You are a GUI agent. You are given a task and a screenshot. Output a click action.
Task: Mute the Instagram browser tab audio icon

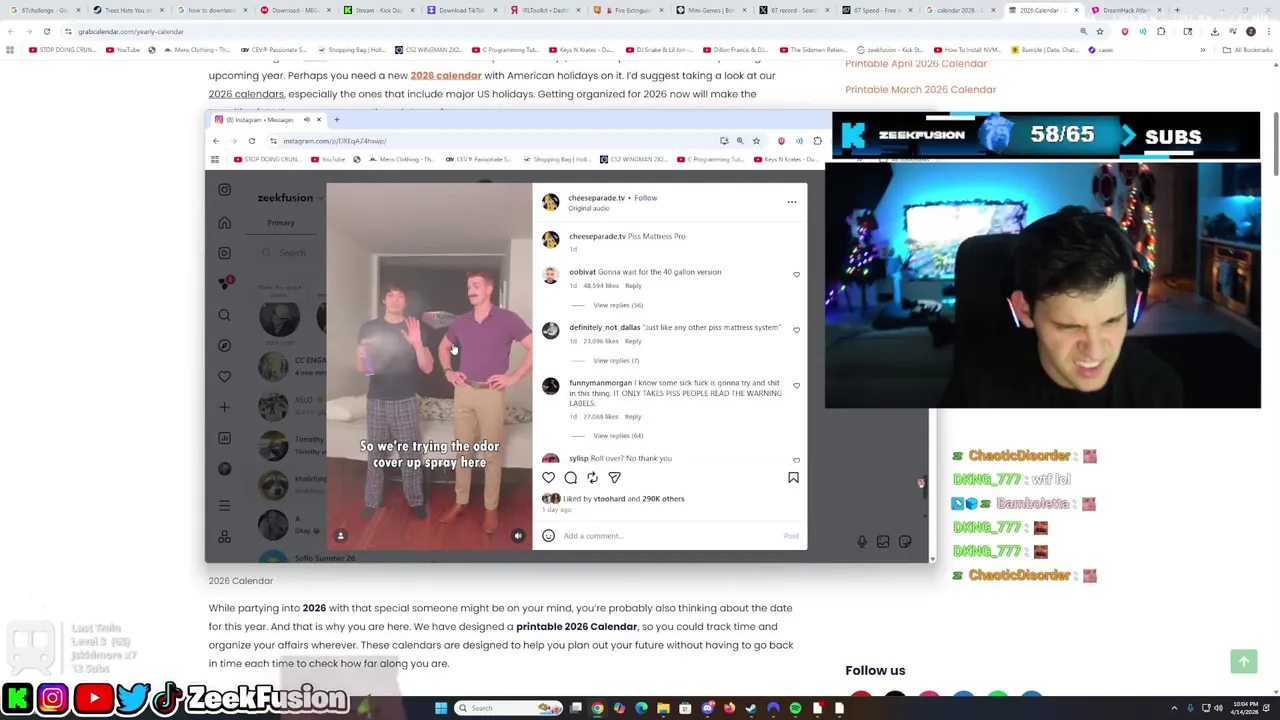[x=306, y=120]
